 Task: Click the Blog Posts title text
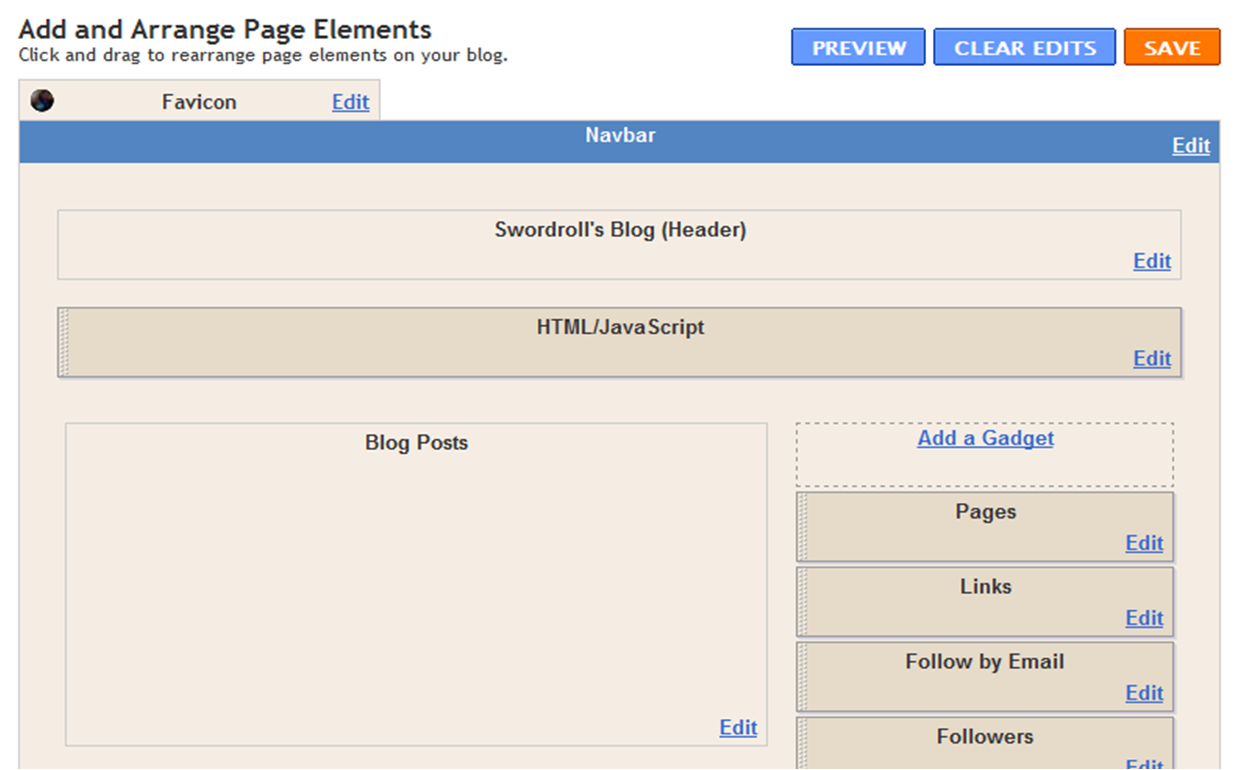(x=416, y=443)
